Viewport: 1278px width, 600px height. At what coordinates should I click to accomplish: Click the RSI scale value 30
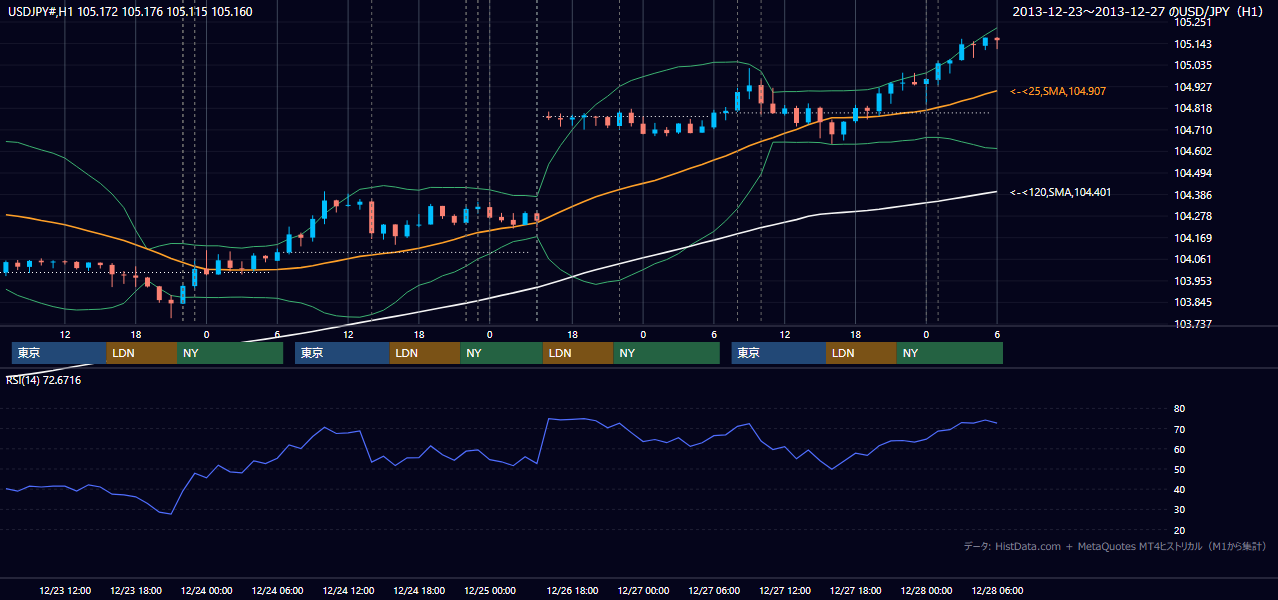tap(1180, 510)
